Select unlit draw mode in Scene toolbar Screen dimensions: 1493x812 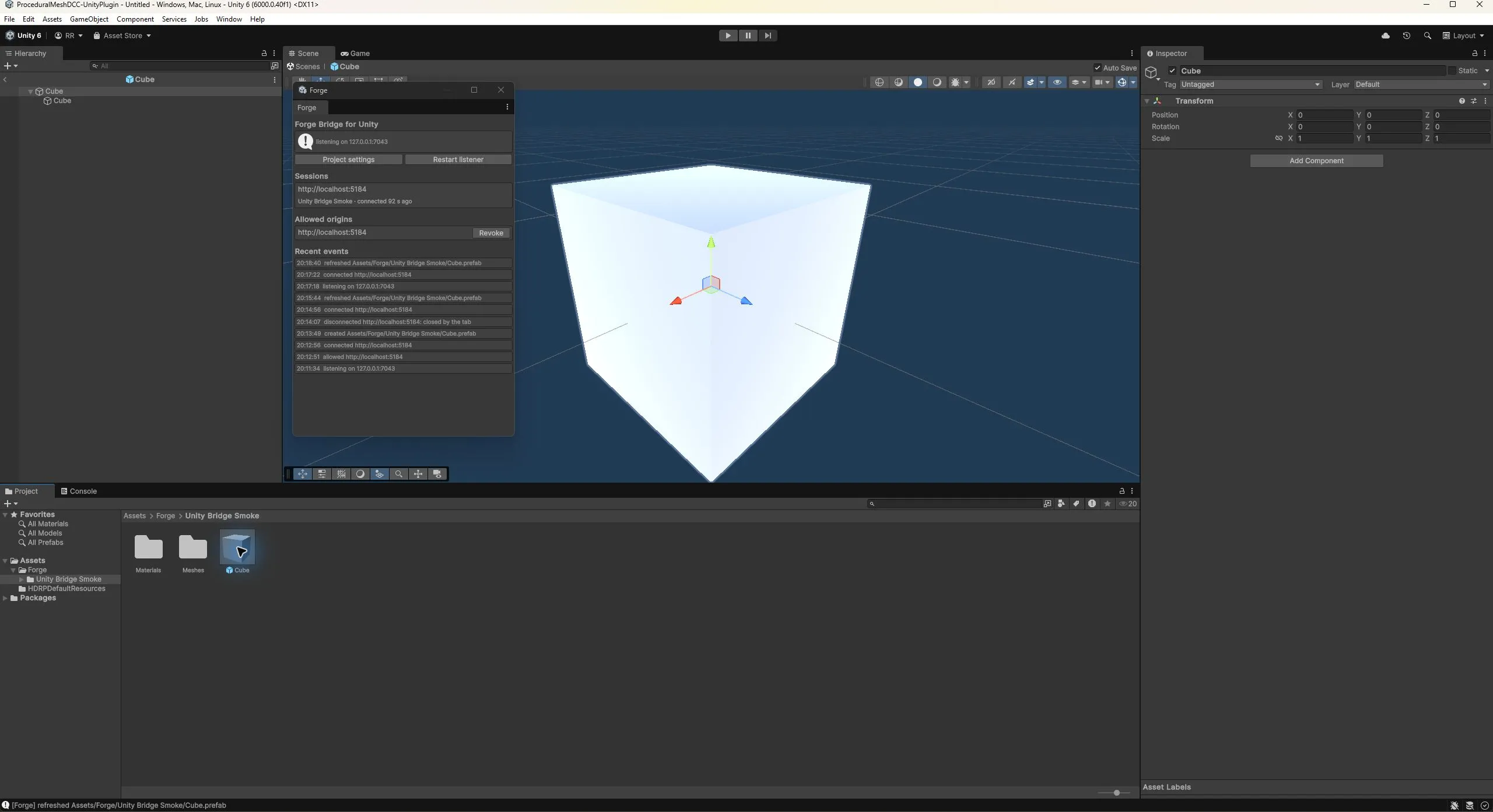click(x=918, y=82)
